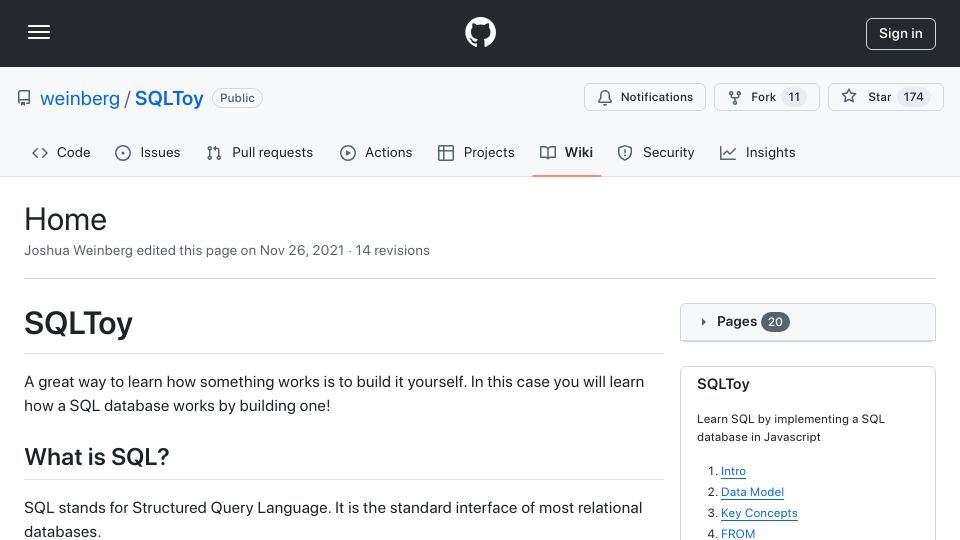
Task: Open the Insights tab
Action: (758, 152)
